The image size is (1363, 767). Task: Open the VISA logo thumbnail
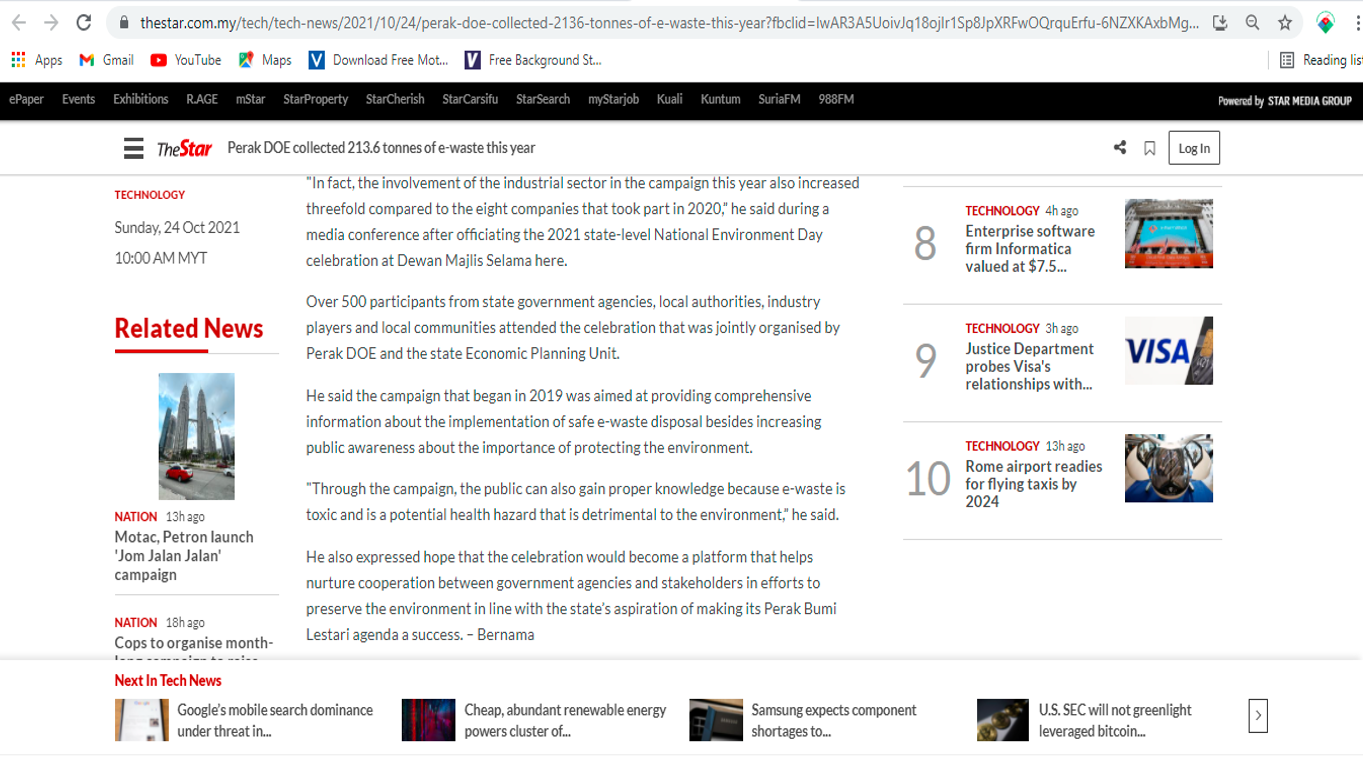[1169, 351]
